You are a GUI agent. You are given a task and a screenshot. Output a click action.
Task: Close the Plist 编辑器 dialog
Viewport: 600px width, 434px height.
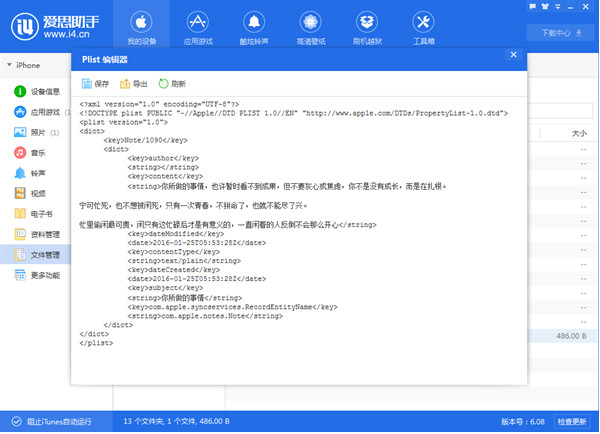click(x=514, y=55)
